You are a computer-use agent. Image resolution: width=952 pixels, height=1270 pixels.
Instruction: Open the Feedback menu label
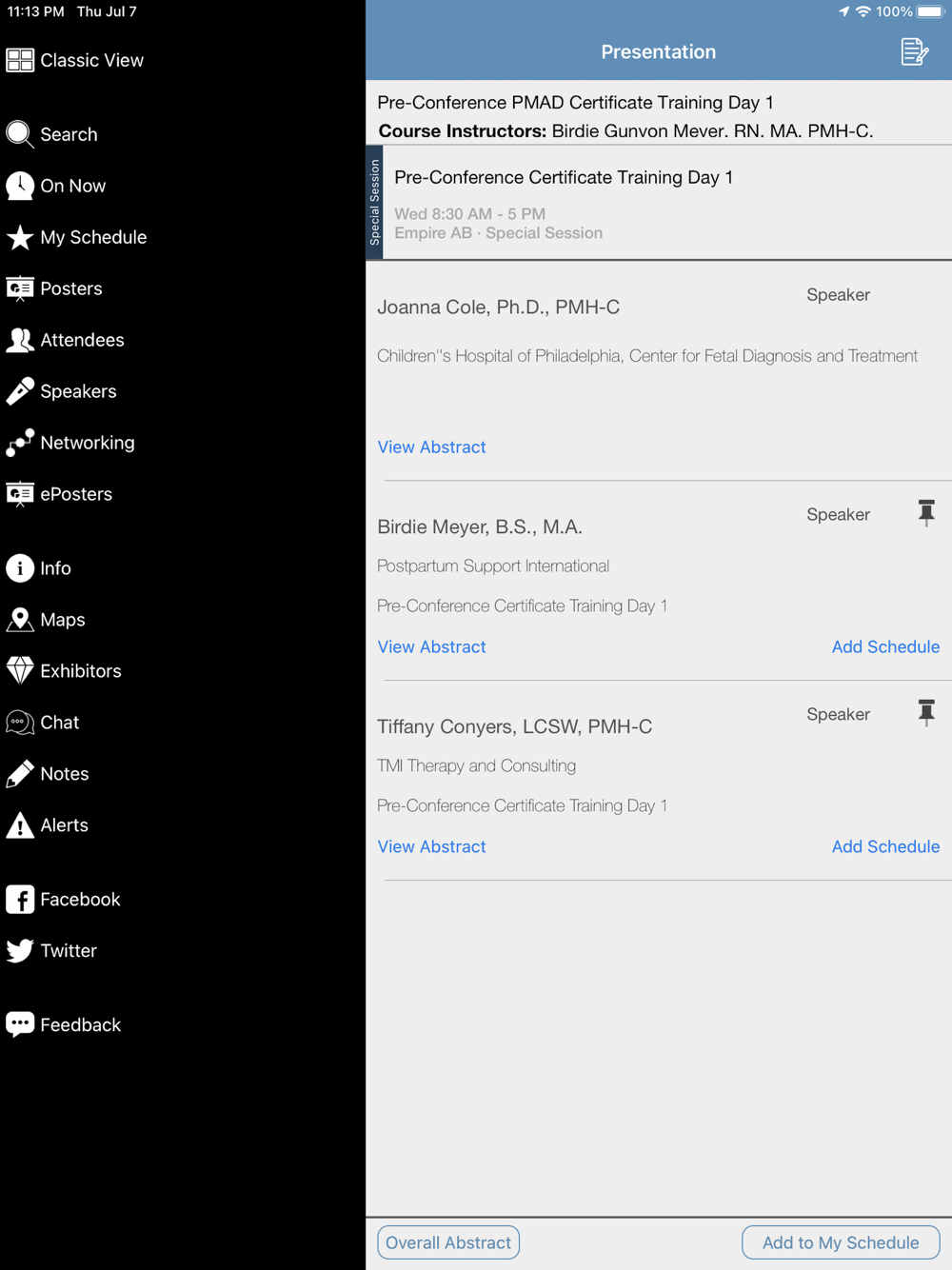(x=81, y=1025)
